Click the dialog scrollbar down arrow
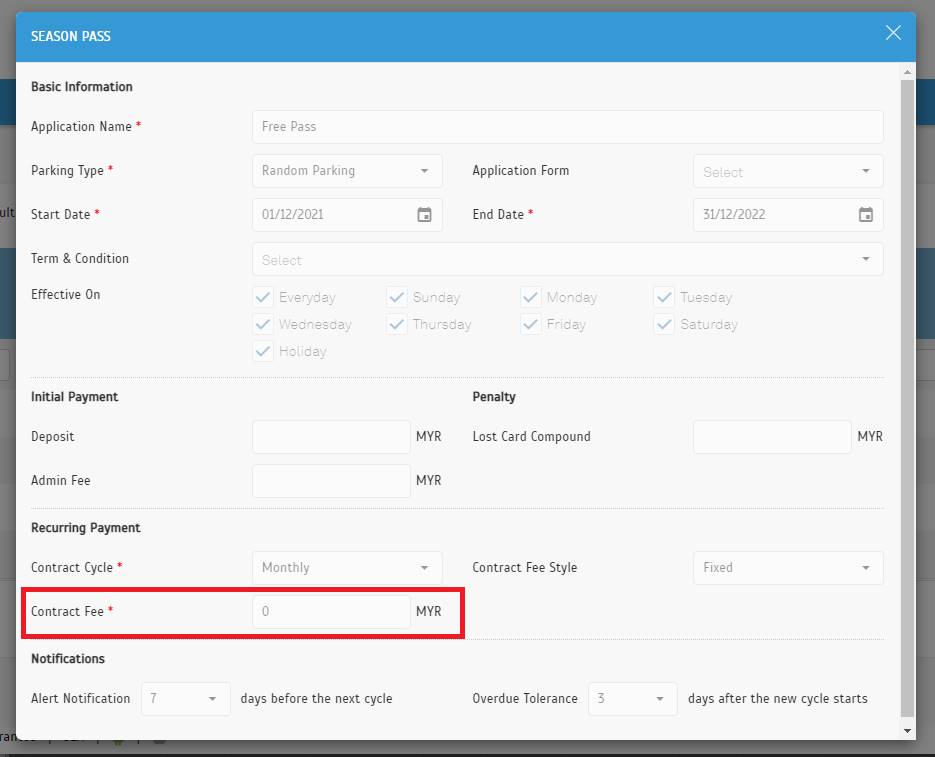The width and height of the screenshot is (935, 757). (x=907, y=731)
